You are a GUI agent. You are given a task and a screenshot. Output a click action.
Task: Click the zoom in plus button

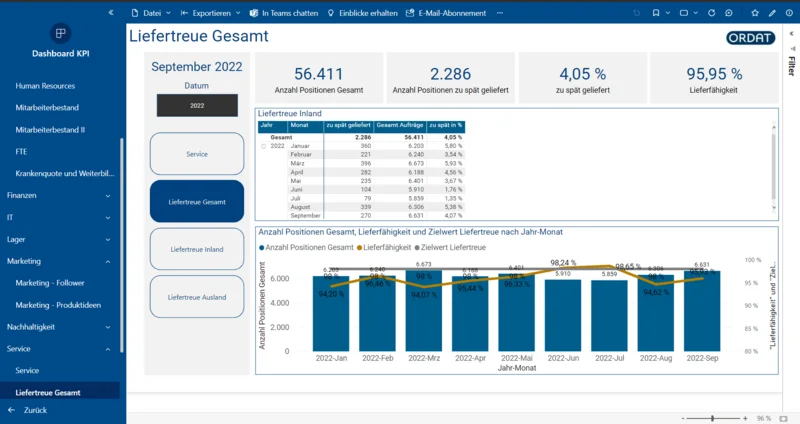745,418
